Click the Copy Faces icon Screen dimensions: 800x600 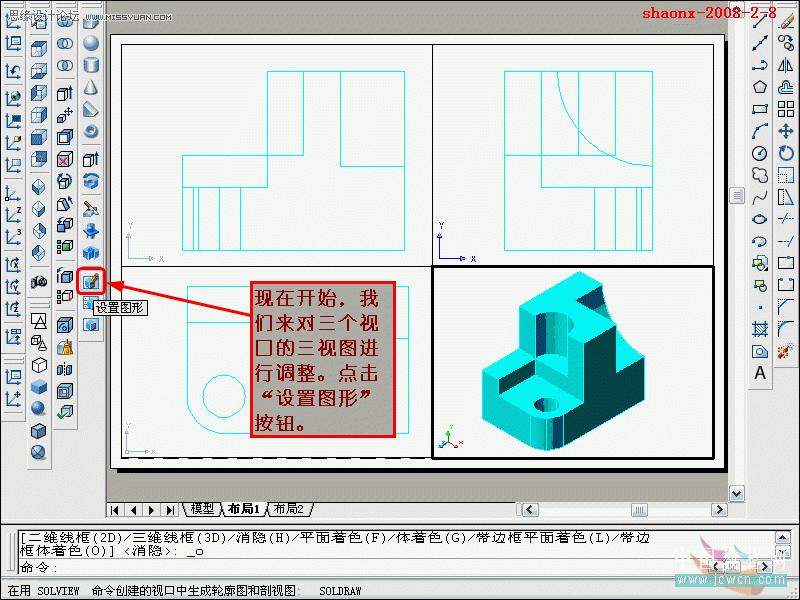[x=65, y=225]
